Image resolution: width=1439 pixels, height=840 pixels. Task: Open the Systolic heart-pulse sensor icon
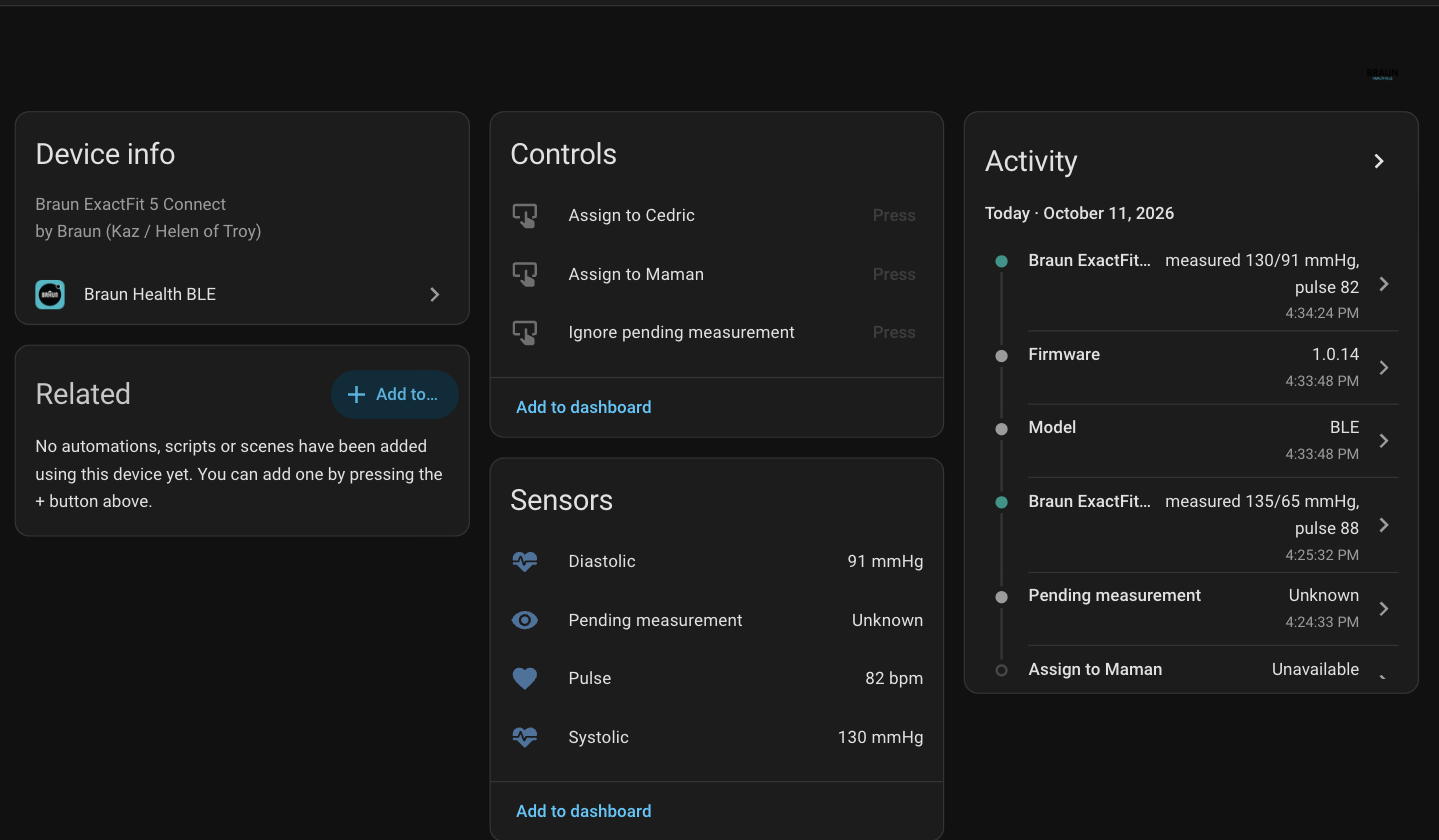pyautogui.click(x=525, y=737)
